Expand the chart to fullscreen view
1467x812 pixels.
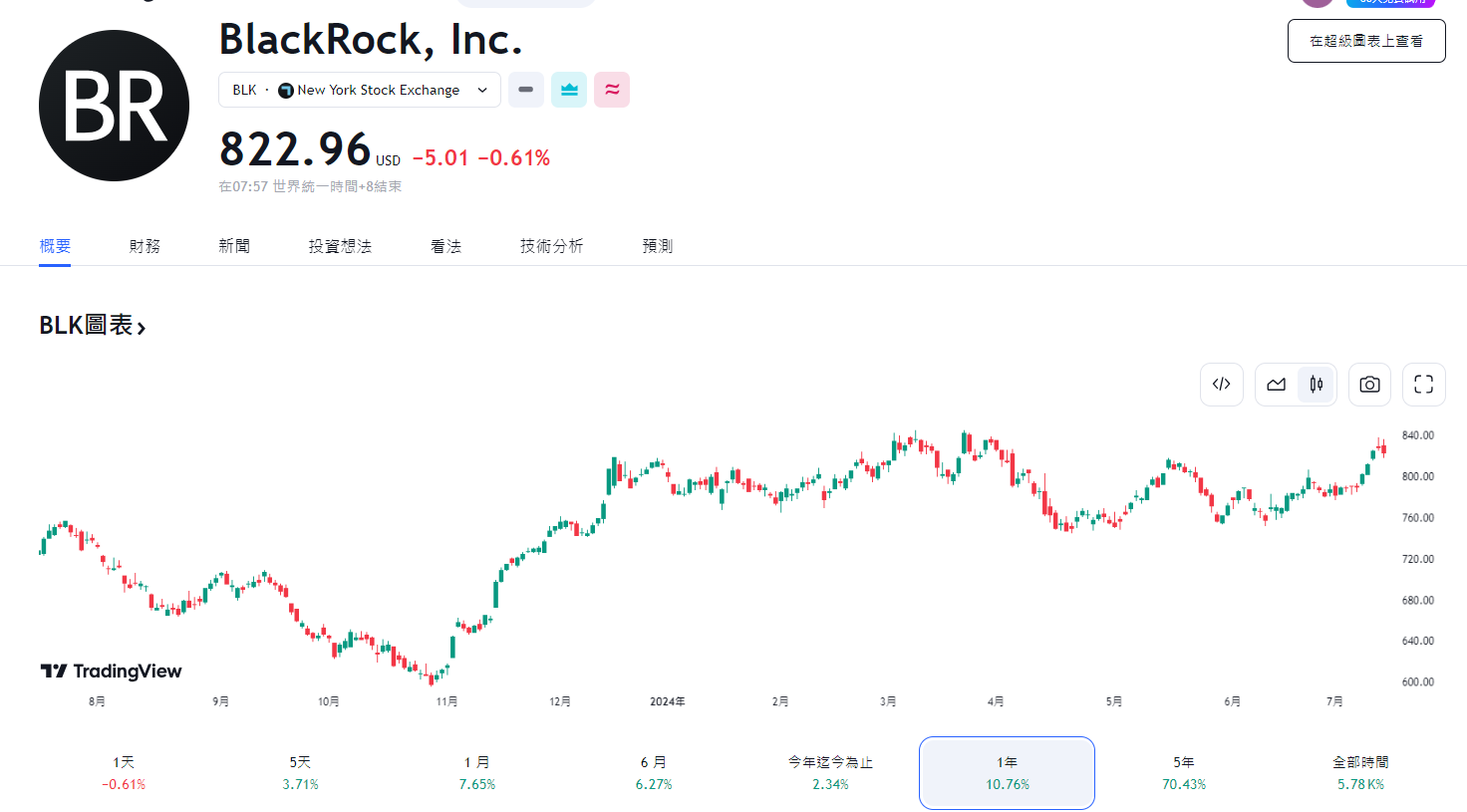click(1423, 385)
